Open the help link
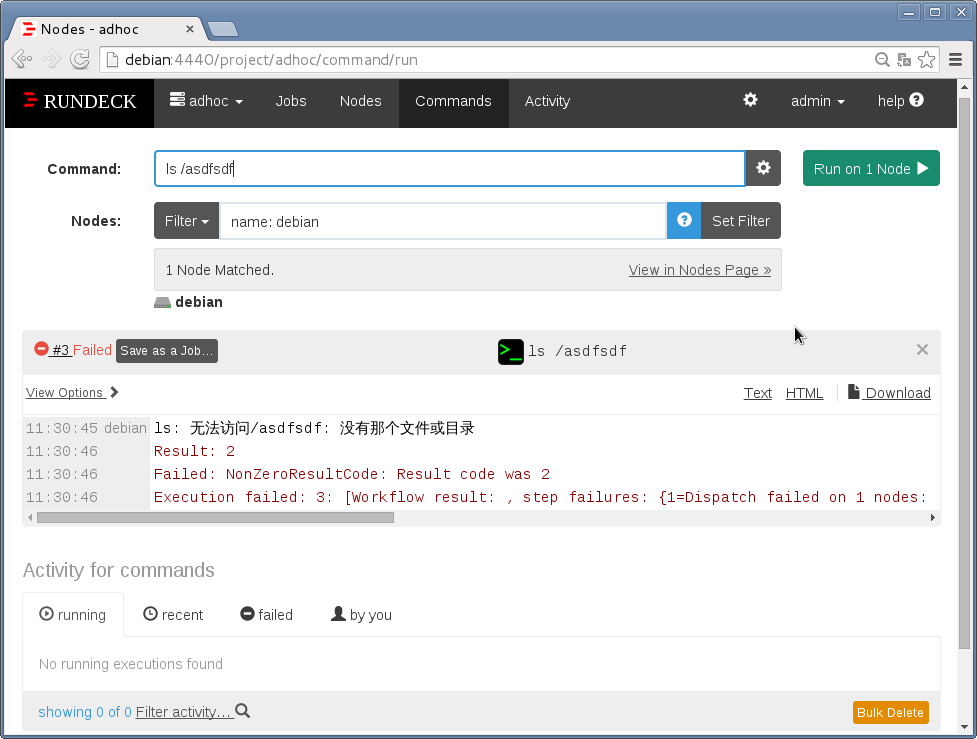The image size is (977, 739). click(x=900, y=100)
